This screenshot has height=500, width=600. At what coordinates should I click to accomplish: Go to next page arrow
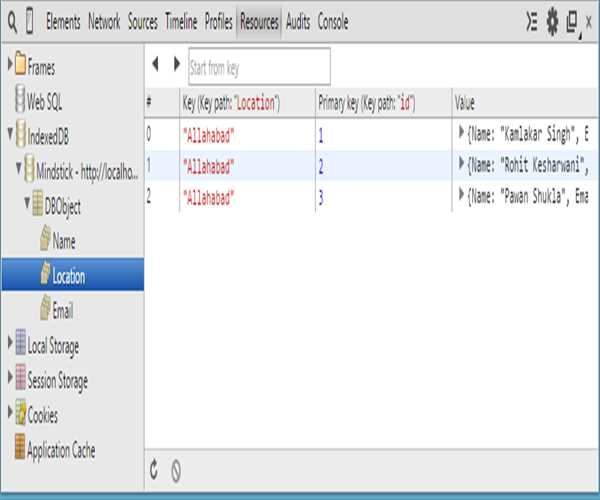[x=176, y=64]
